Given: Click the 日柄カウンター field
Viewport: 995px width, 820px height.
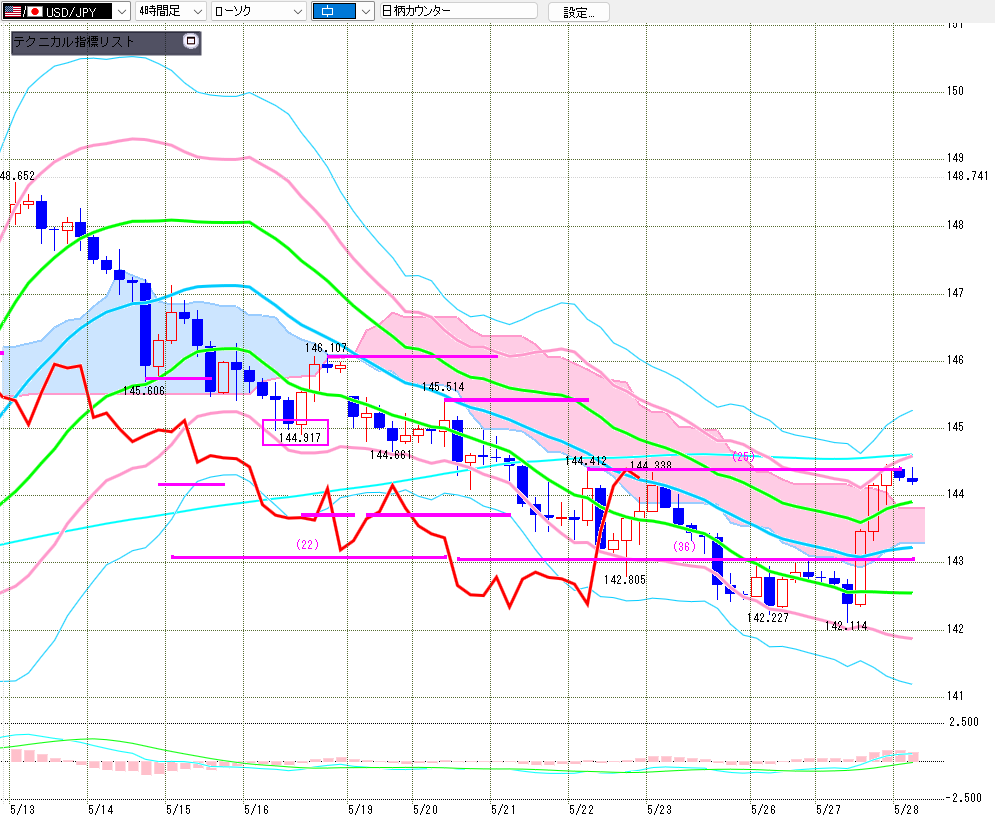Looking at the screenshot, I should 458,11.
